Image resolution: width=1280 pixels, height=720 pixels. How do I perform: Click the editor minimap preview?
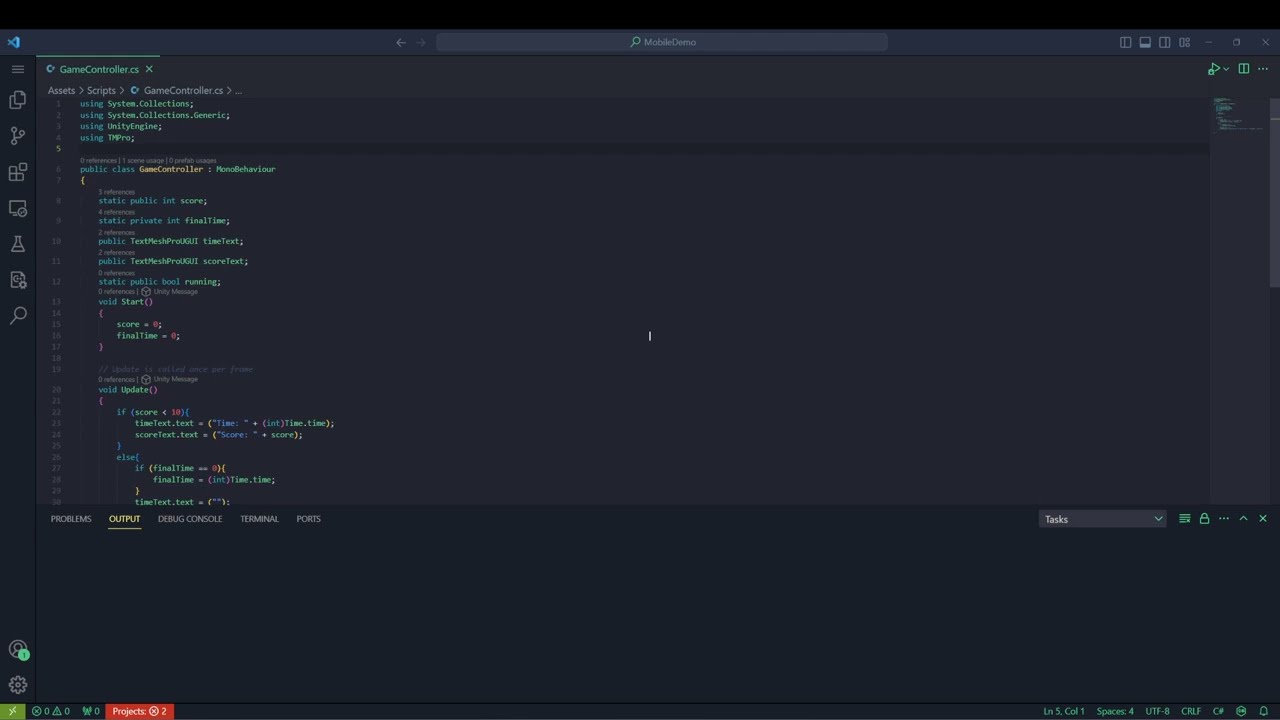pyautogui.click(x=1238, y=115)
